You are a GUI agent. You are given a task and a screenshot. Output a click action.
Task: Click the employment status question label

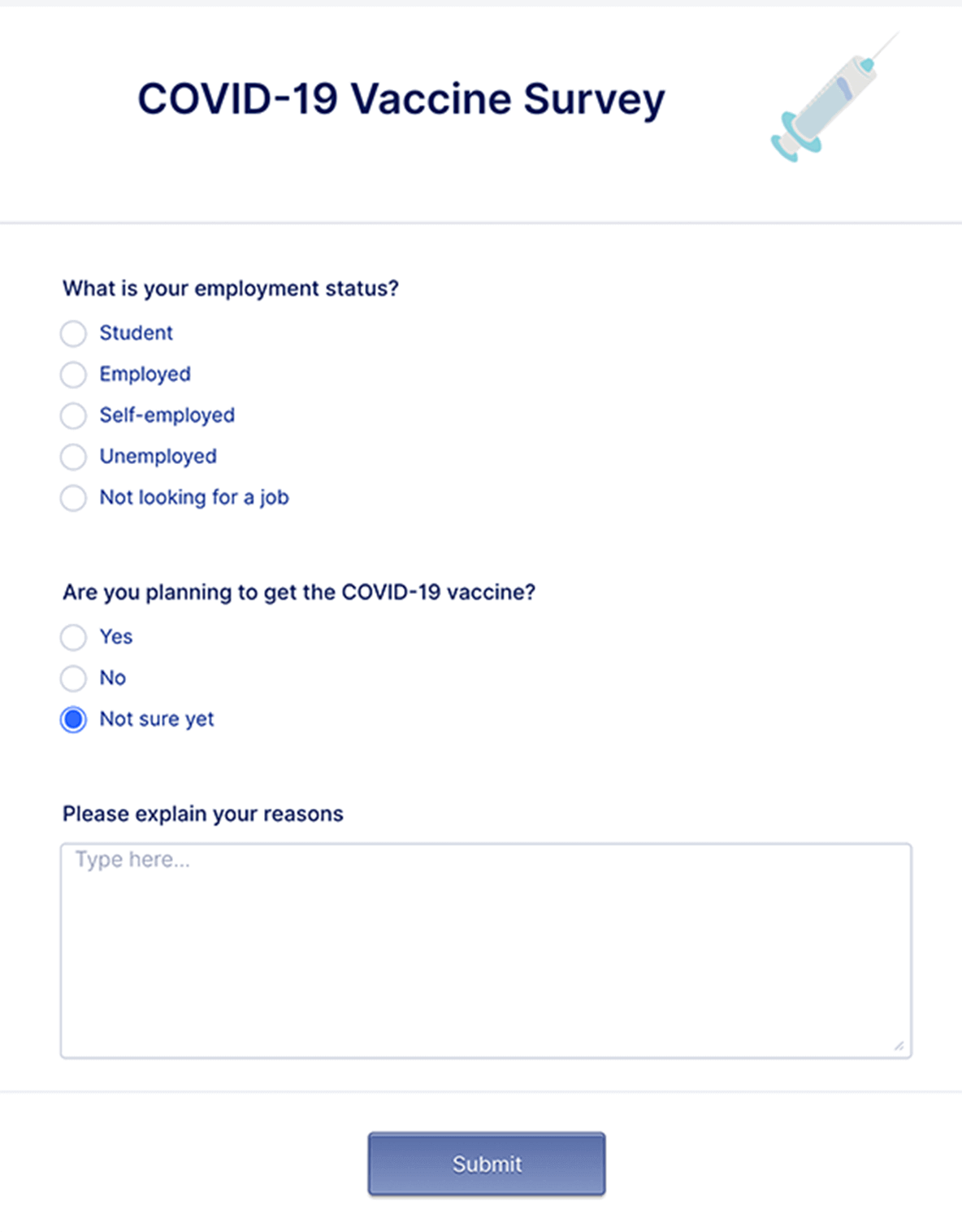tap(231, 288)
